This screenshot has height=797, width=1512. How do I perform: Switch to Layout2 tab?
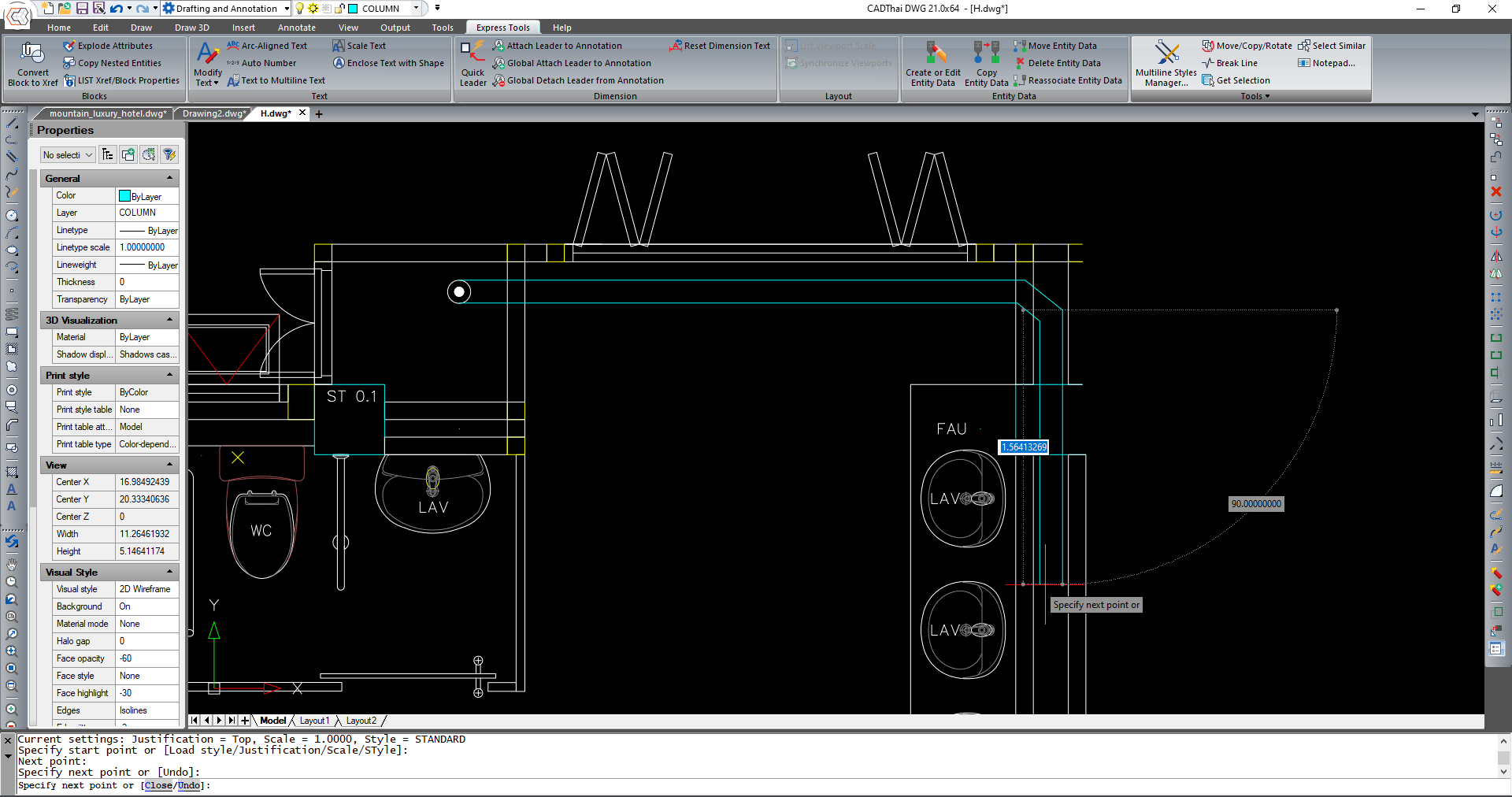(361, 721)
